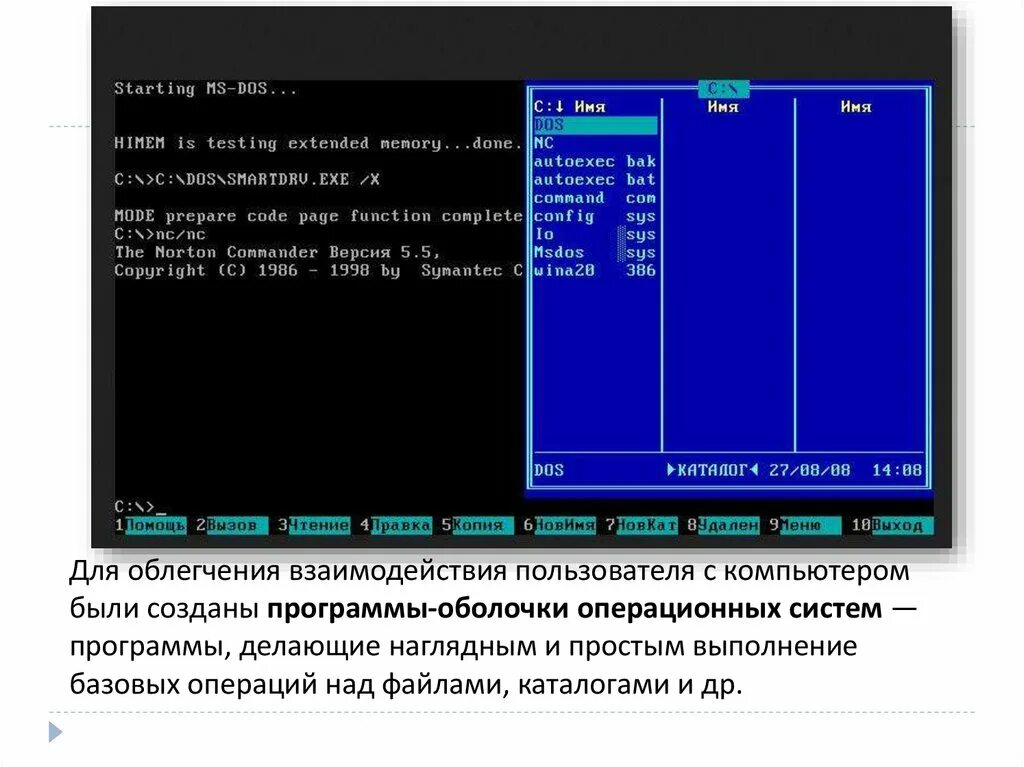Screen dimensions: 1024x767
Task: Select the Io sys file
Action: click(595, 235)
